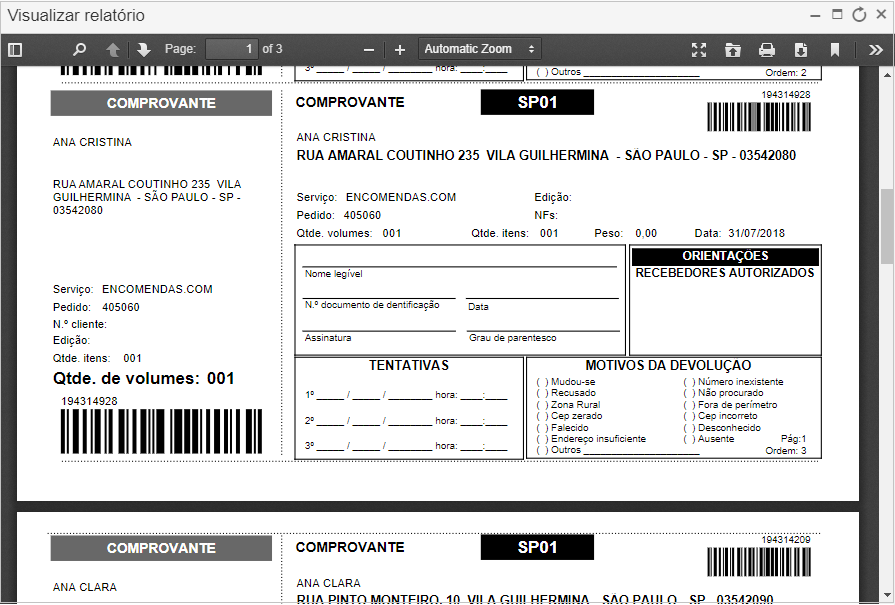895x605 pixels.
Task: Click the Nome legível label
Action: pos(333,274)
